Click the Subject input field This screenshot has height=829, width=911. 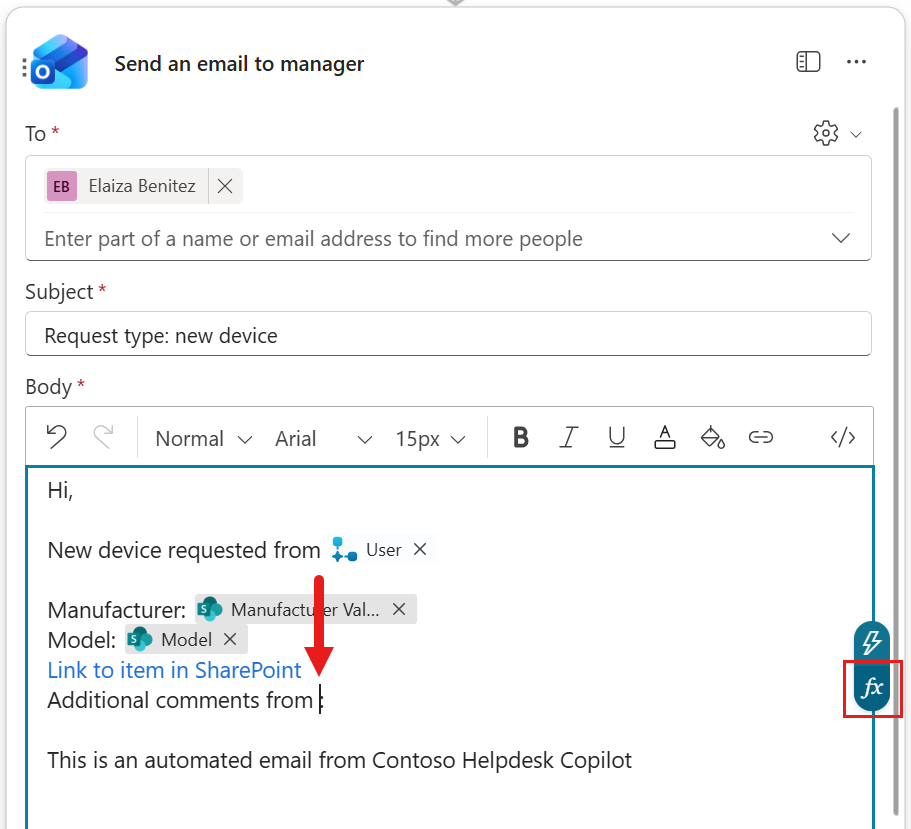[x=448, y=335]
